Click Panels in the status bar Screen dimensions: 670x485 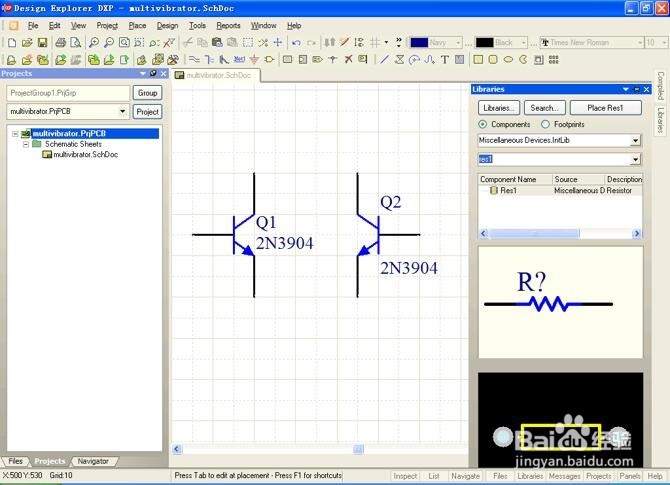coord(629,476)
